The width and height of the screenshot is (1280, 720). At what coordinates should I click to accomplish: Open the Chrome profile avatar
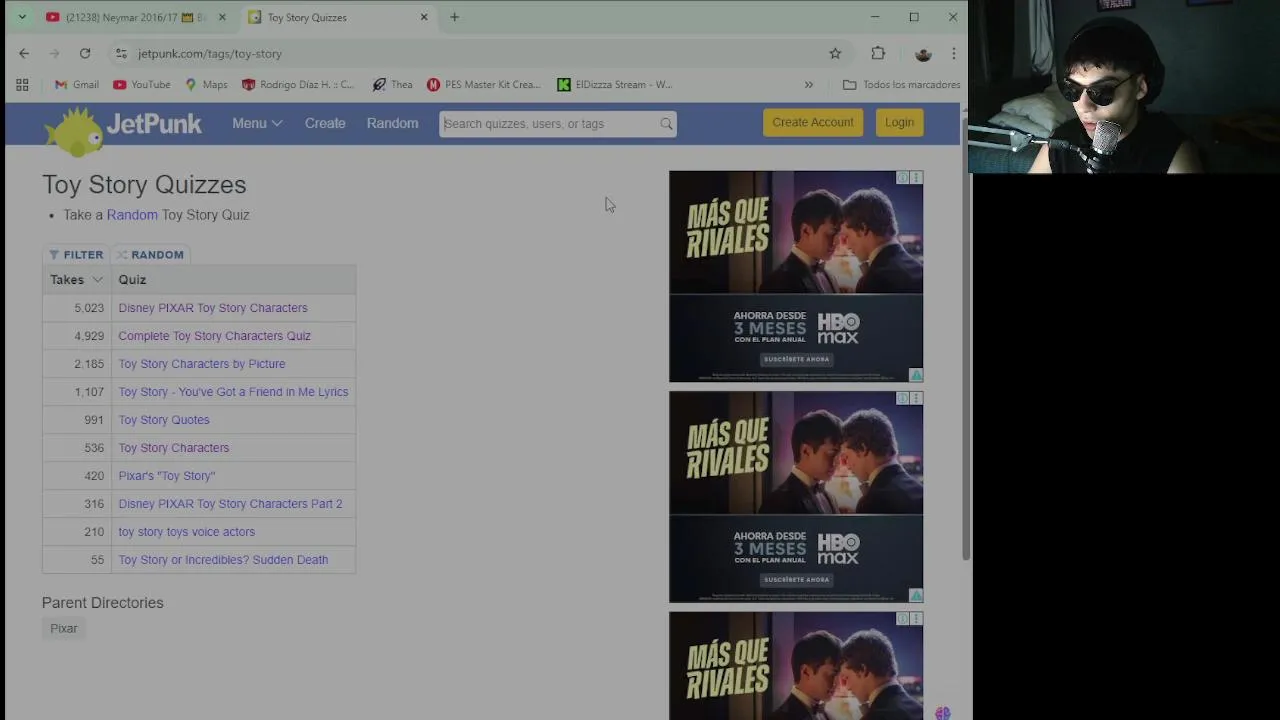pyautogui.click(x=923, y=54)
